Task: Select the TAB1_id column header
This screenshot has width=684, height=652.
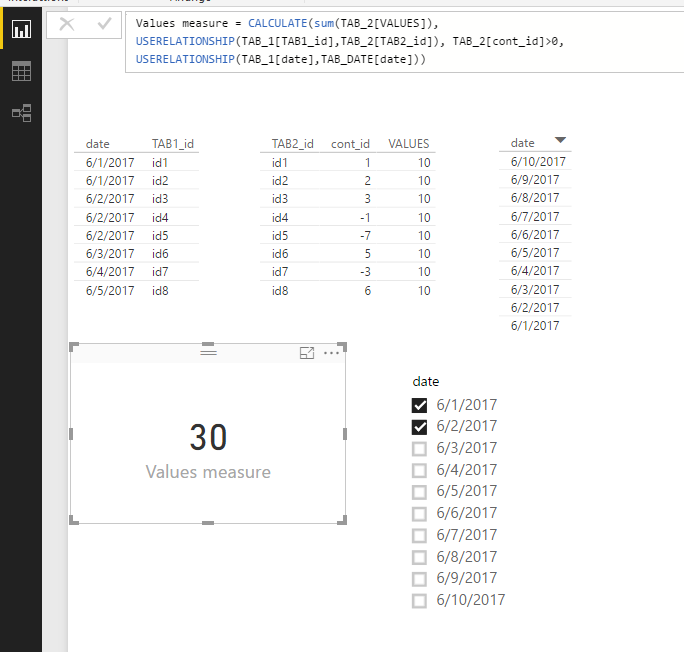Action: [173, 144]
